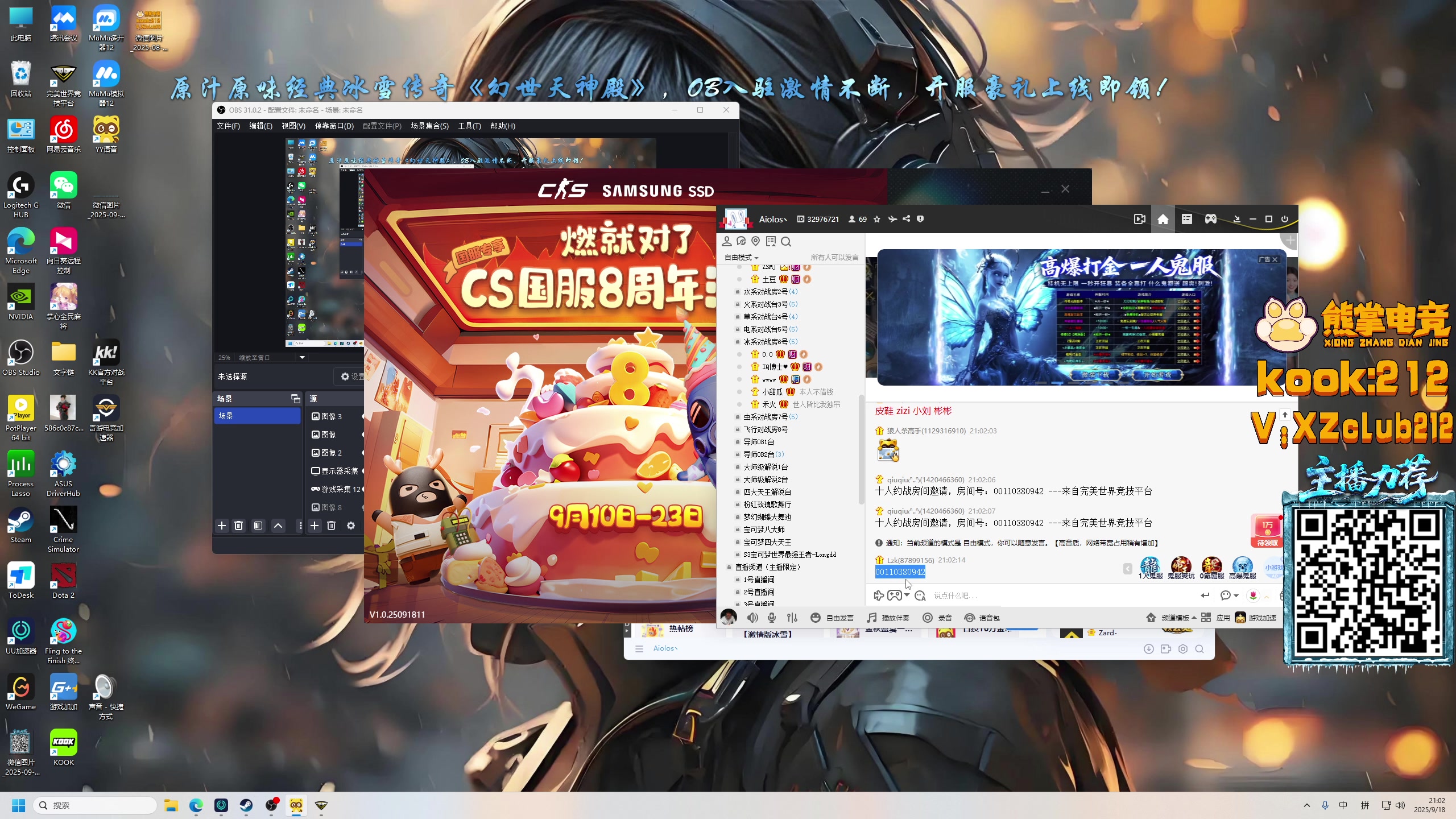
Task: Open emoji picker in YY chat input
Action: click(x=920, y=595)
